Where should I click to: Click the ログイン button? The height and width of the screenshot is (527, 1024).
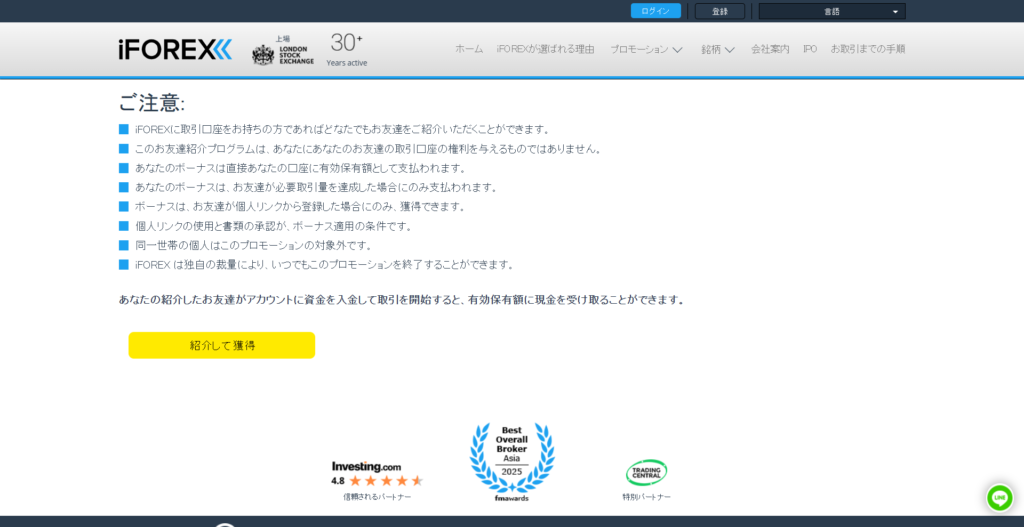coord(656,11)
